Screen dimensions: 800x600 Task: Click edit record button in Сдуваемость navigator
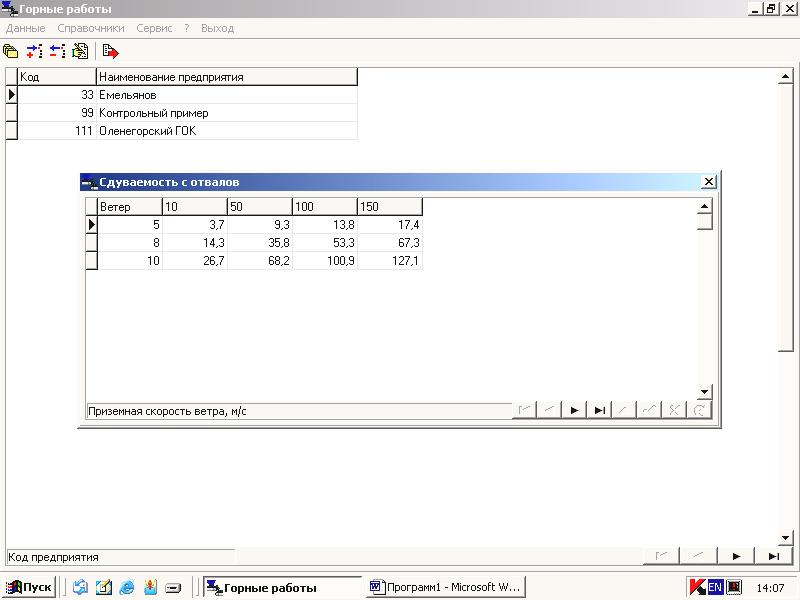624,410
